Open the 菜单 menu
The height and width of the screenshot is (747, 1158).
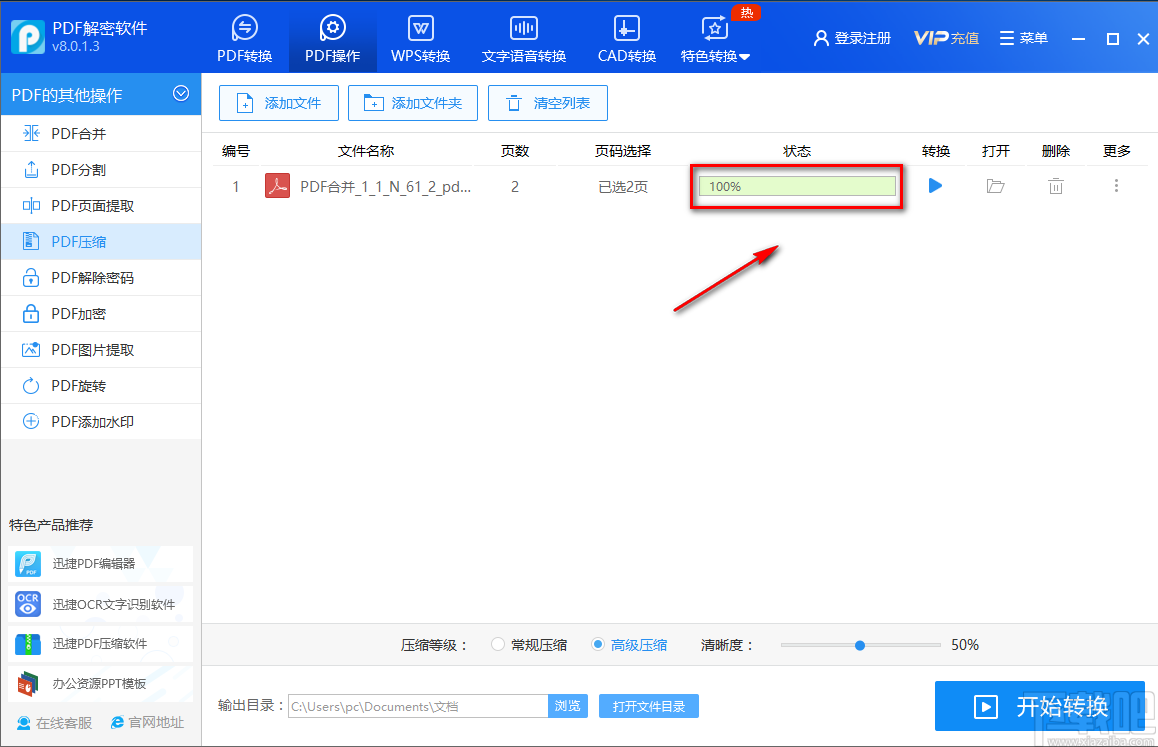point(1024,37)
